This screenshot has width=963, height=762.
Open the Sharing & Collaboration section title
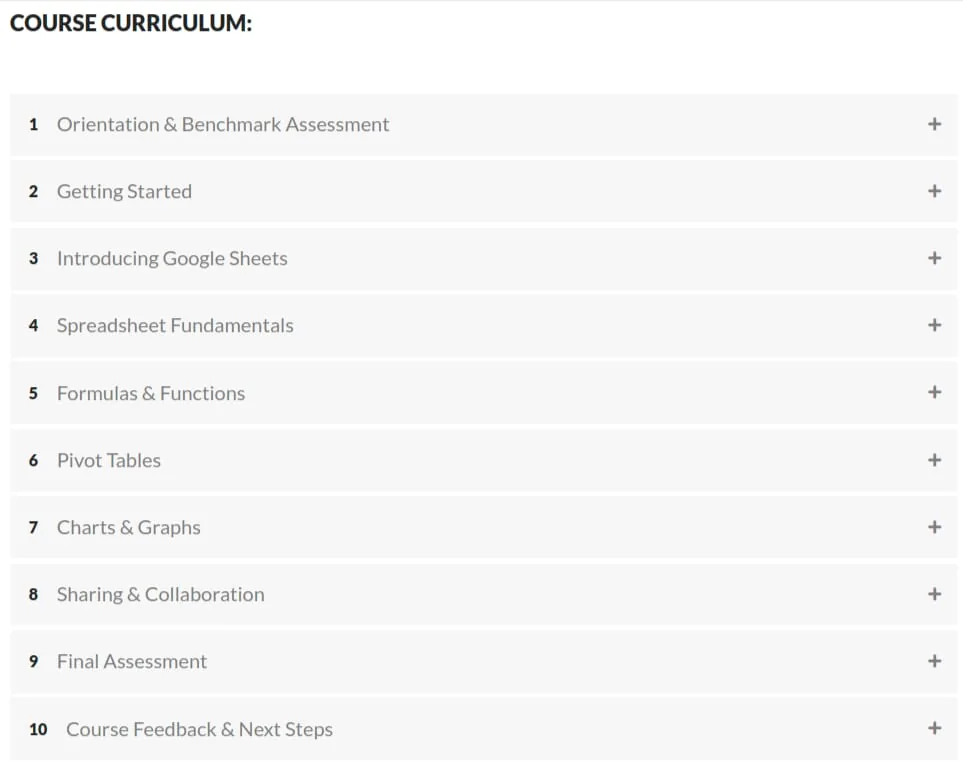click(161, 594)
